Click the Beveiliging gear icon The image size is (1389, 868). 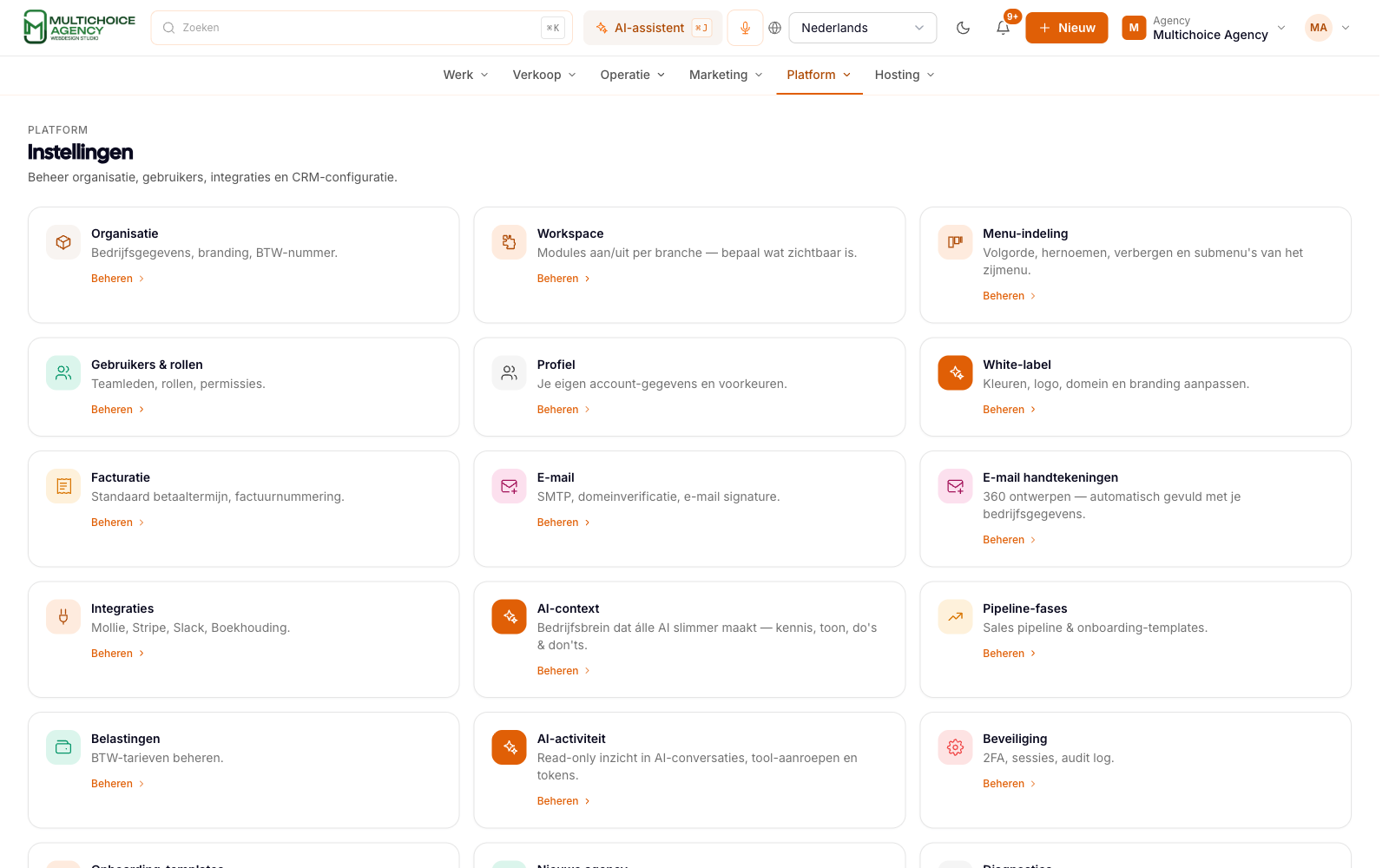[x=955, y=747]
